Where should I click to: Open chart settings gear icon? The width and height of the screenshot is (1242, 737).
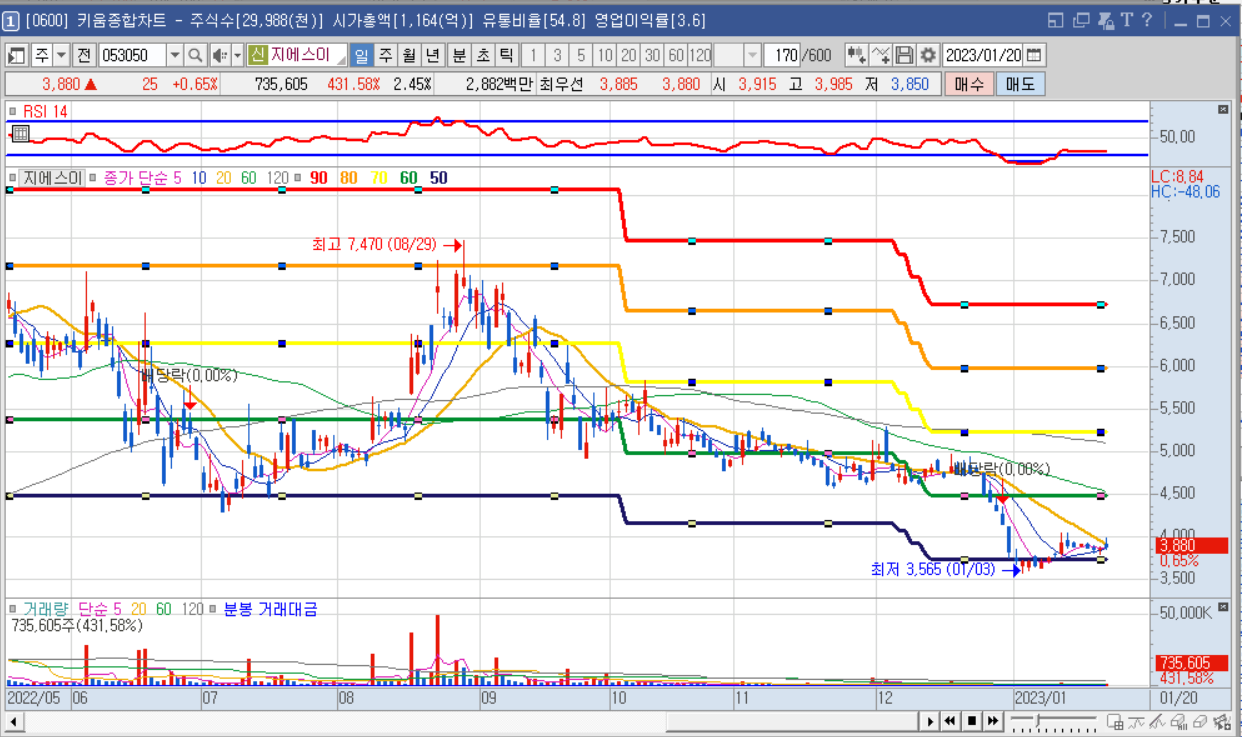click(928, 55)
